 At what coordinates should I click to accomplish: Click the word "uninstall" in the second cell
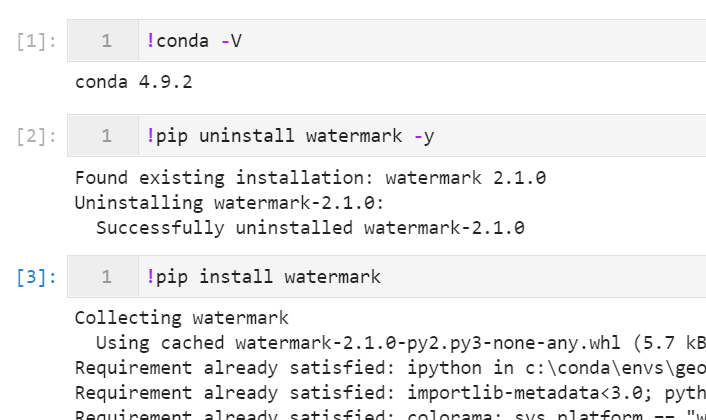click(246, 135)
